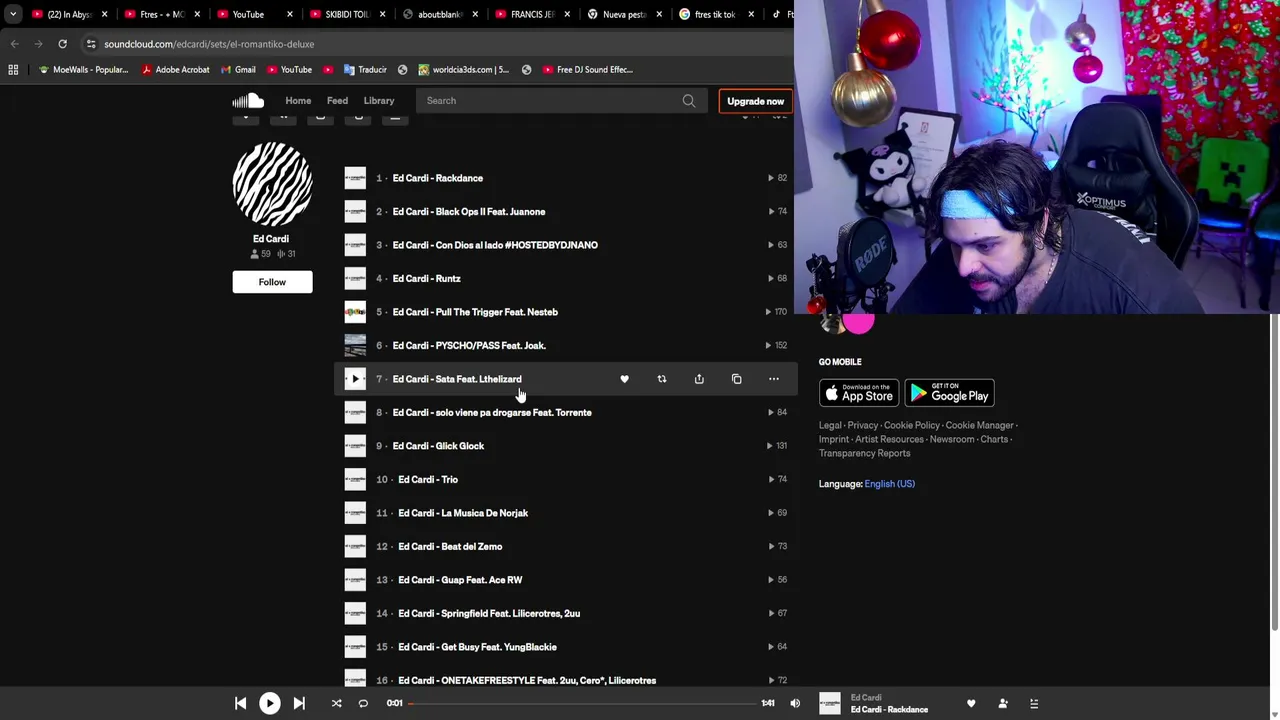Viewport: 1280px width, 720px height.
Task: Open Free DJ Sound Effects bookmark
Action: pyautogui.click(x=588, y=70)
